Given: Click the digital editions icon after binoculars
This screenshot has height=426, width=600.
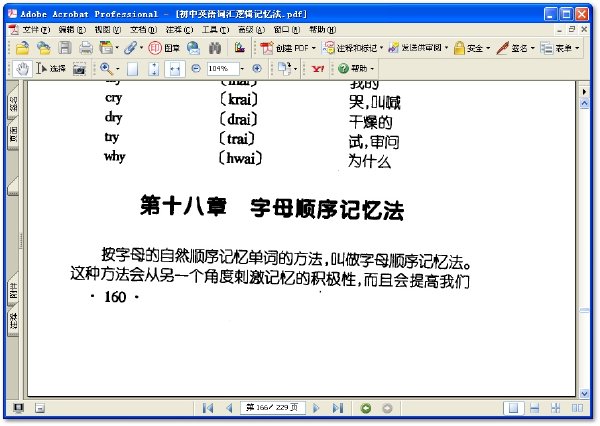Looking at the screenshot, I should pos(240,48).
